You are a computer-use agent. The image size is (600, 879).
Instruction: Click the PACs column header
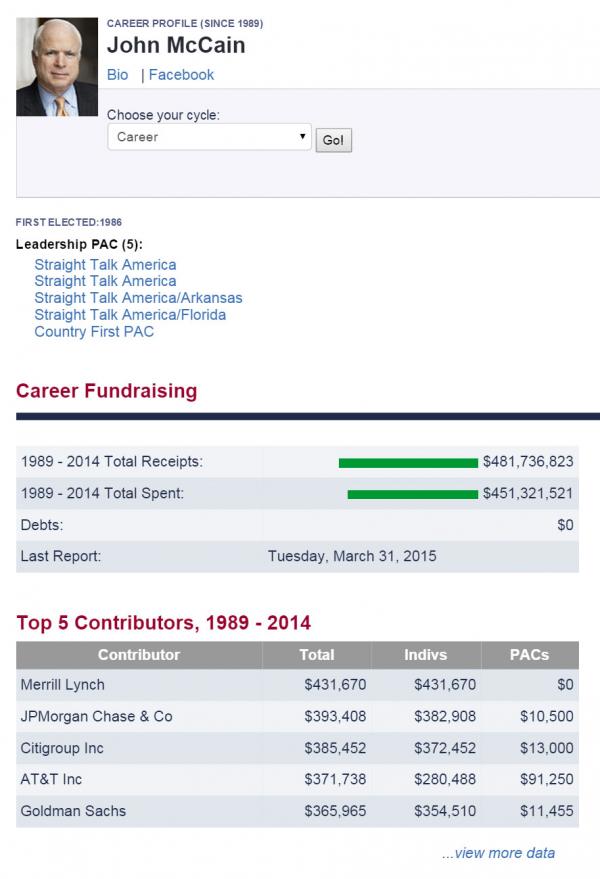tap(529, 655)
